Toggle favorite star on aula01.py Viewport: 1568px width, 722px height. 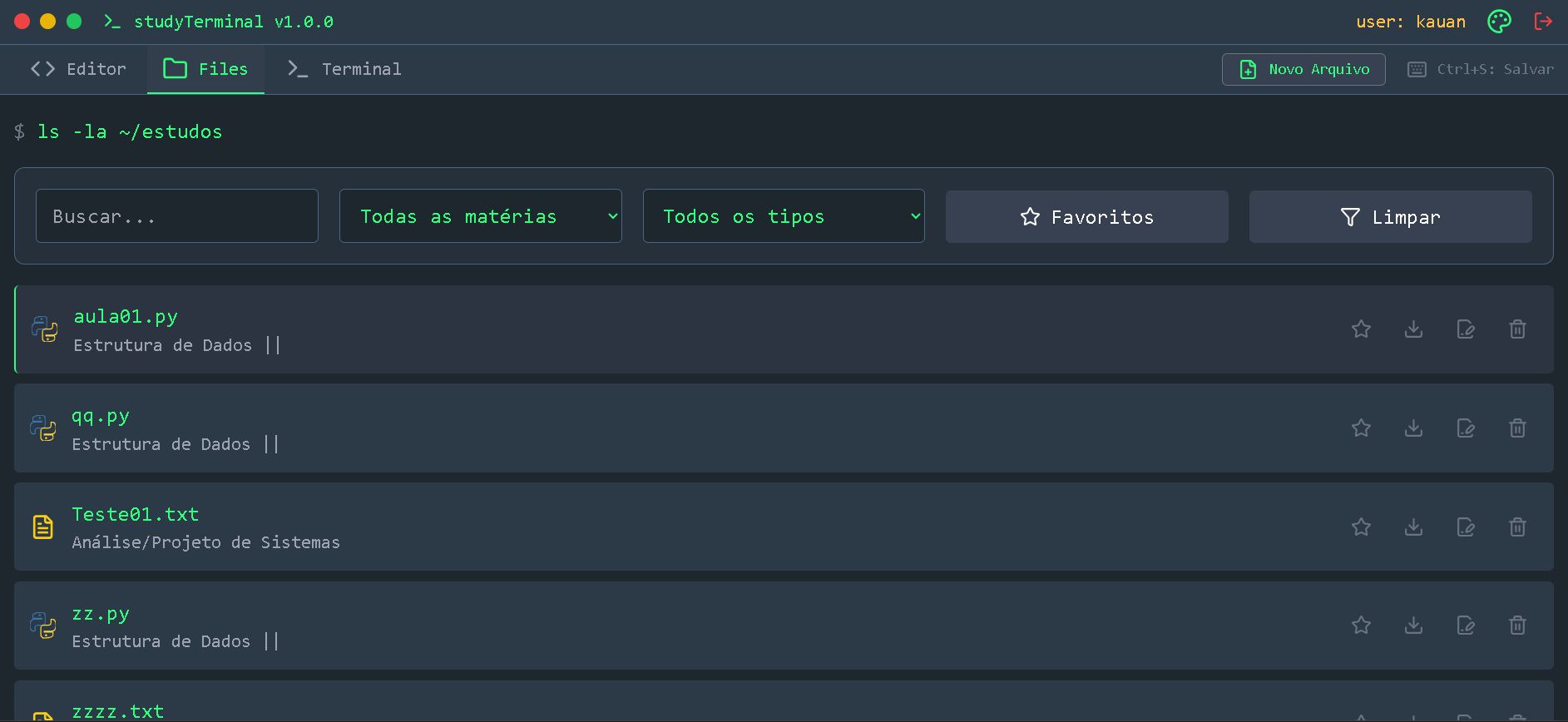1361,329
